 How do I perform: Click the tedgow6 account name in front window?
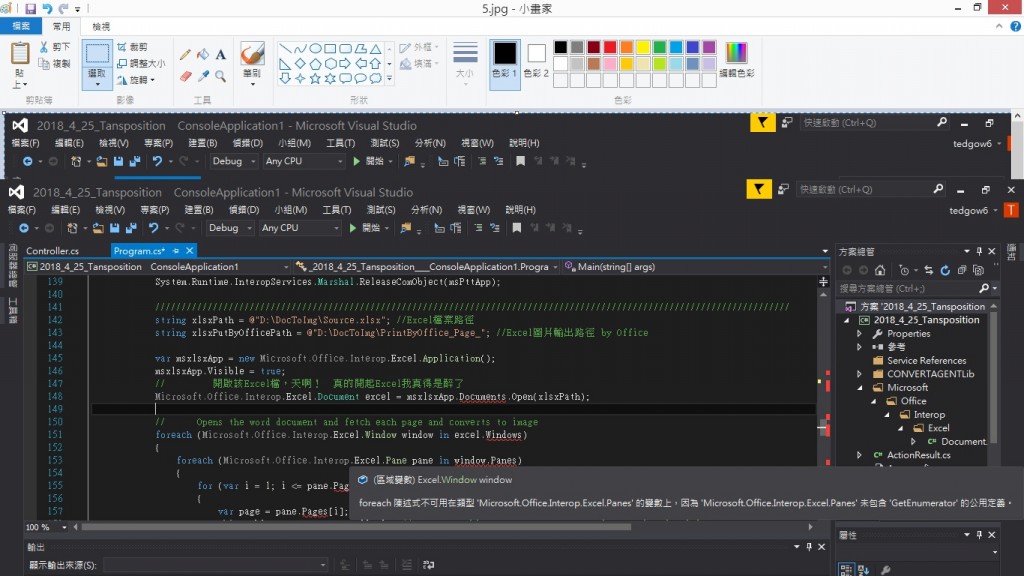pos(968,210)
